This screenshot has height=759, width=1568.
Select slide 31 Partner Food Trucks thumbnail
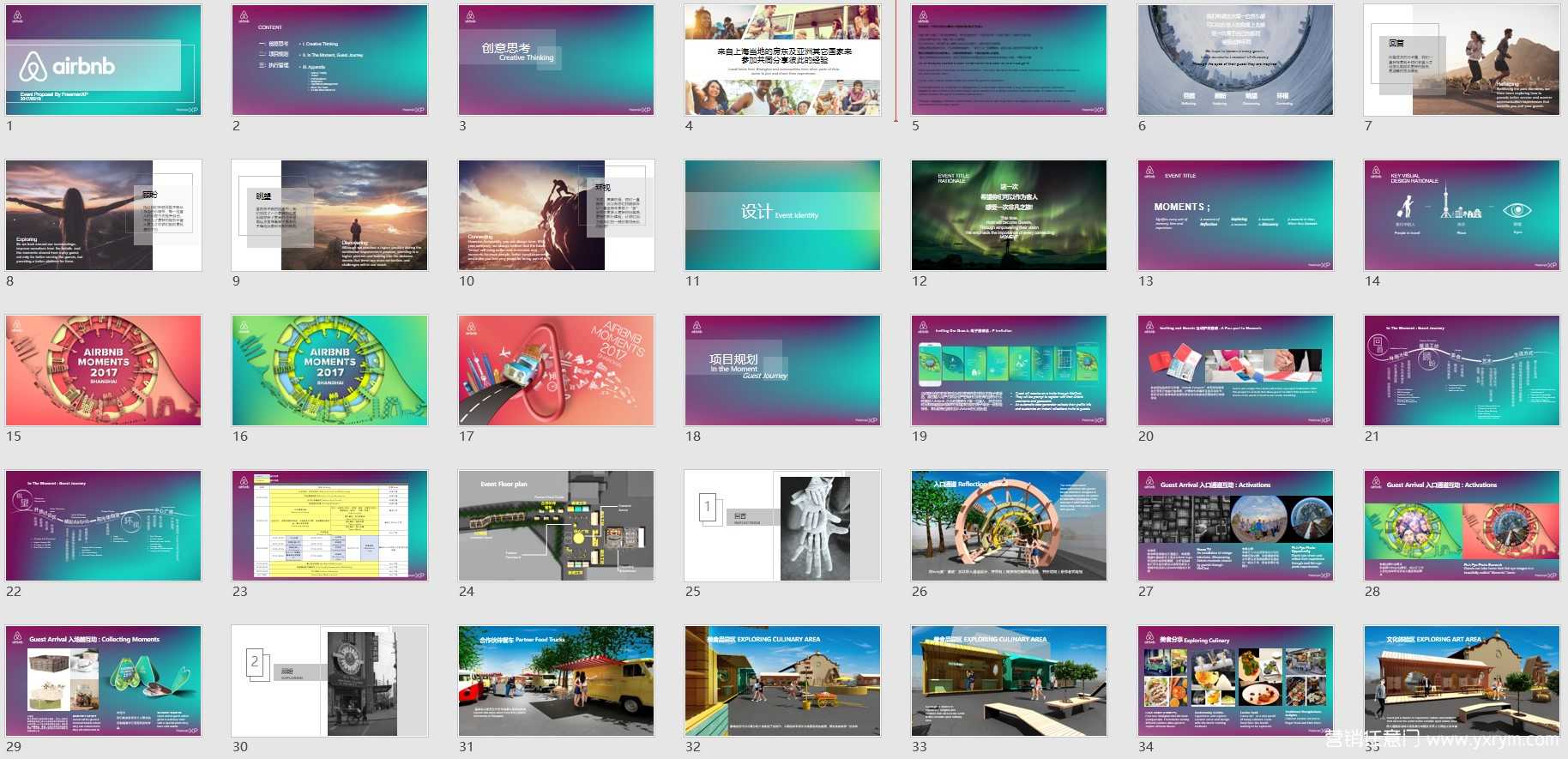(557, 681)
